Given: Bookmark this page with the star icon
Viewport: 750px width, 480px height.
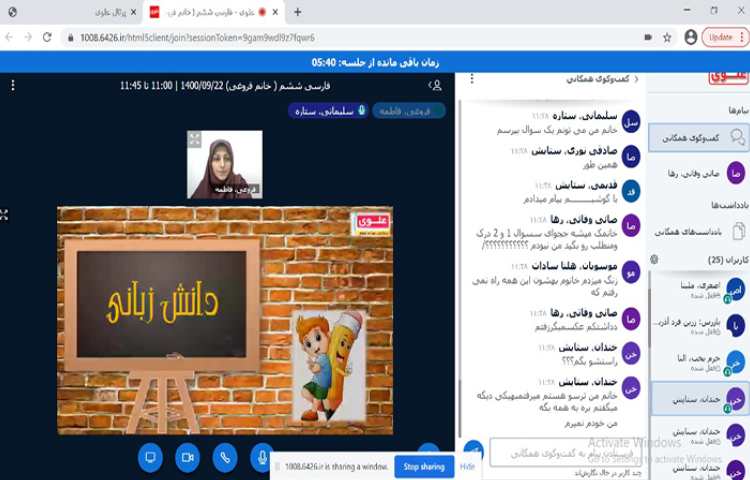Looking at the screenshot, I should pos(667,37).
